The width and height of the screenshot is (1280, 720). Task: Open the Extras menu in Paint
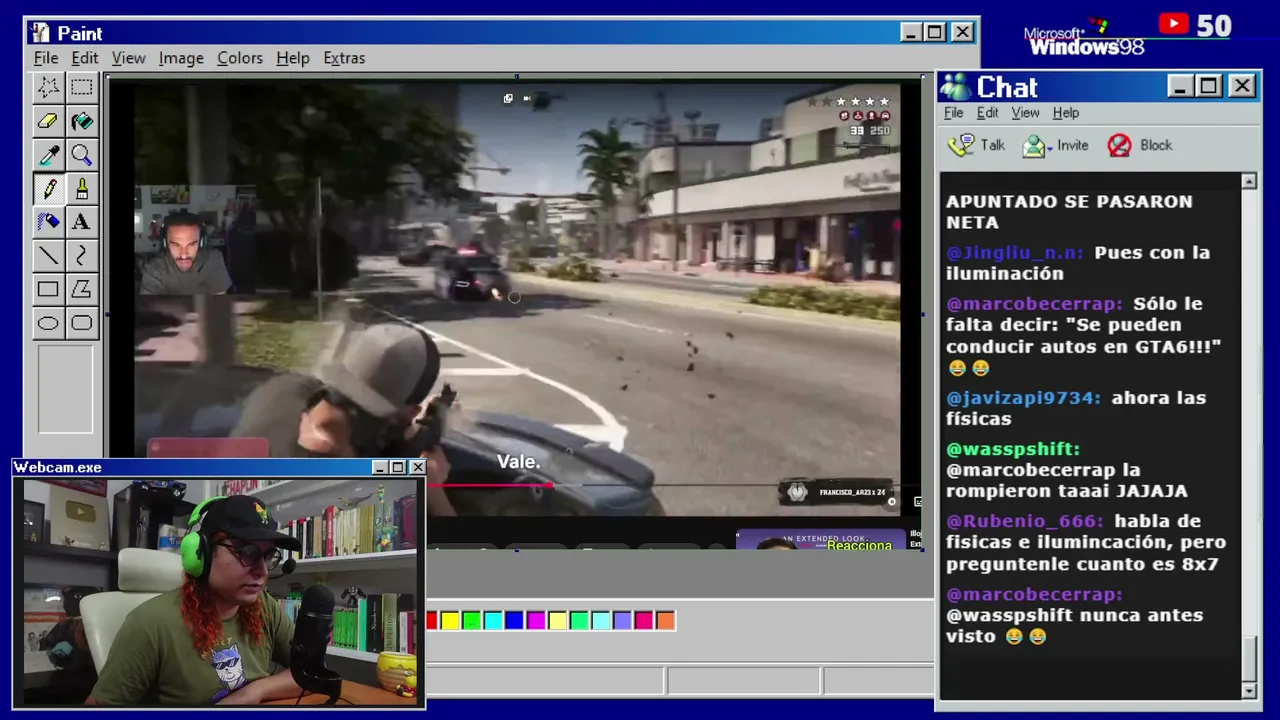coord(344,58)
